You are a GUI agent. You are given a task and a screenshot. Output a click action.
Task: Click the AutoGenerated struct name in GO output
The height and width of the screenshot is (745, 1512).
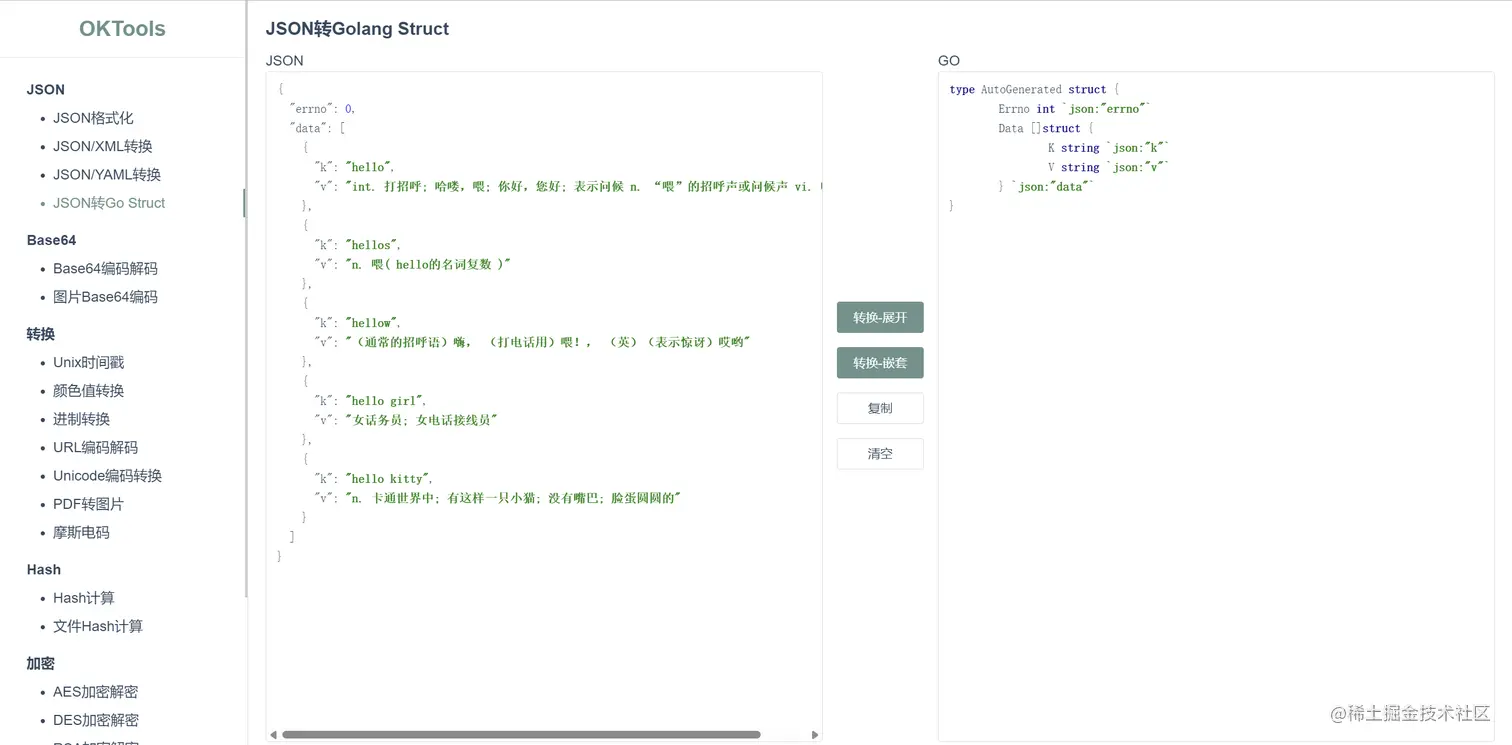1021,90
